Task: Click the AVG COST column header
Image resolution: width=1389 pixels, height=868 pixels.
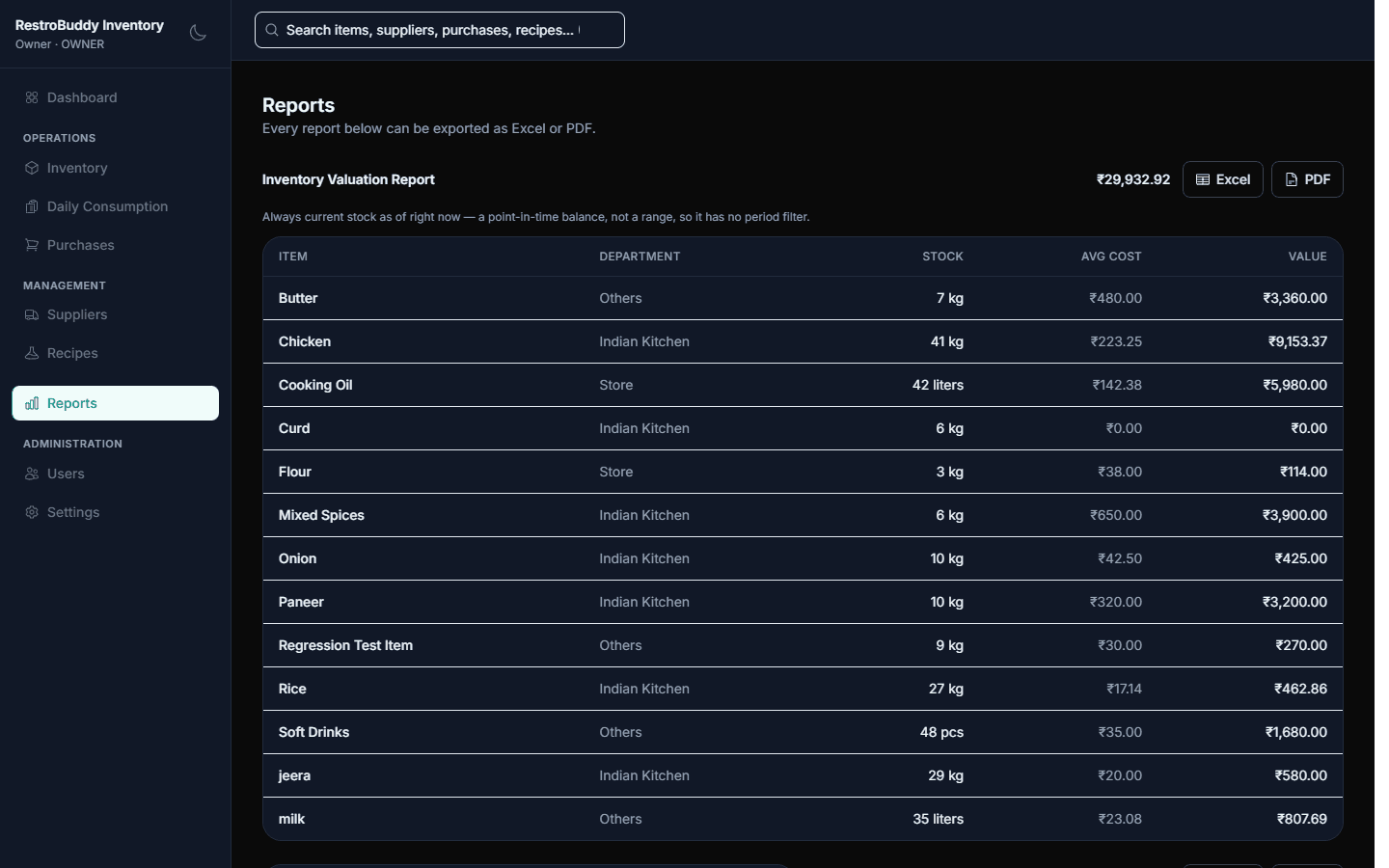Action: [x=1111, y=257]
